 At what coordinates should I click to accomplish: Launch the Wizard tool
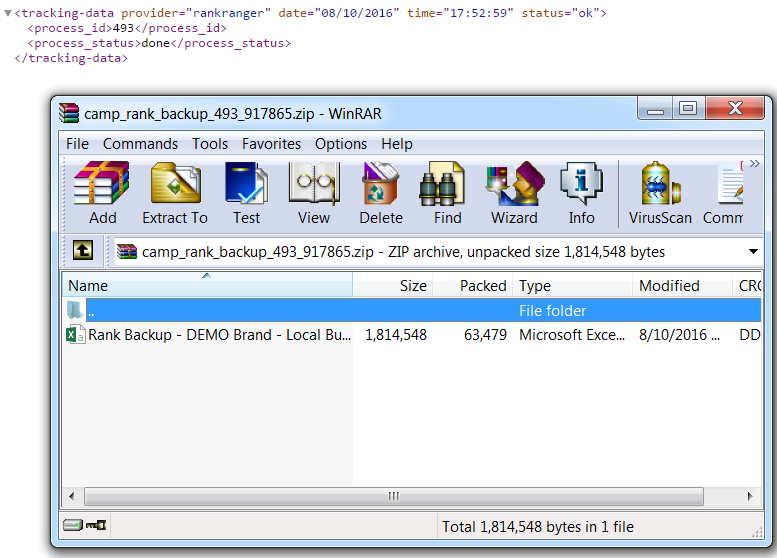click(x=514, y=194)
